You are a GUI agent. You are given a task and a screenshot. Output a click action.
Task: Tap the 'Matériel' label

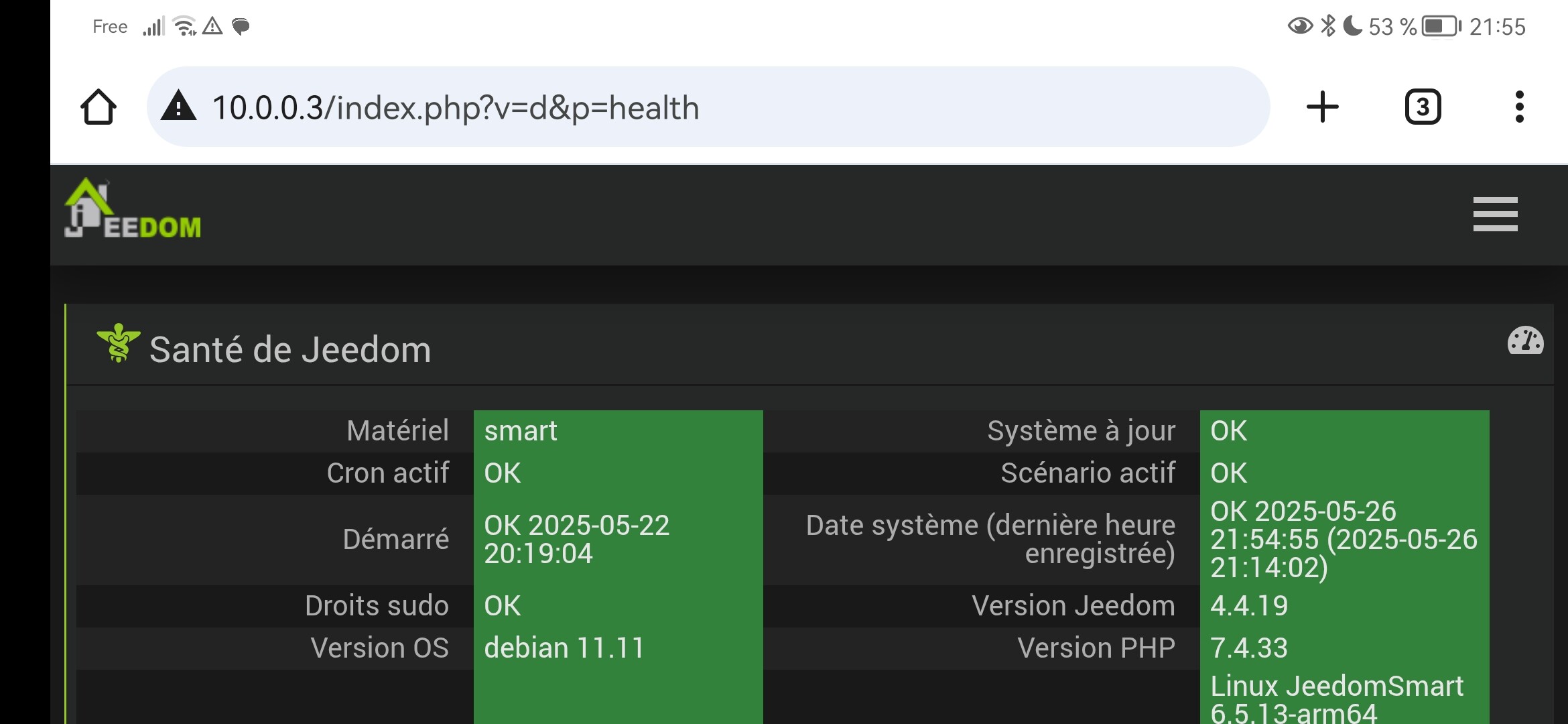[397, 430]
